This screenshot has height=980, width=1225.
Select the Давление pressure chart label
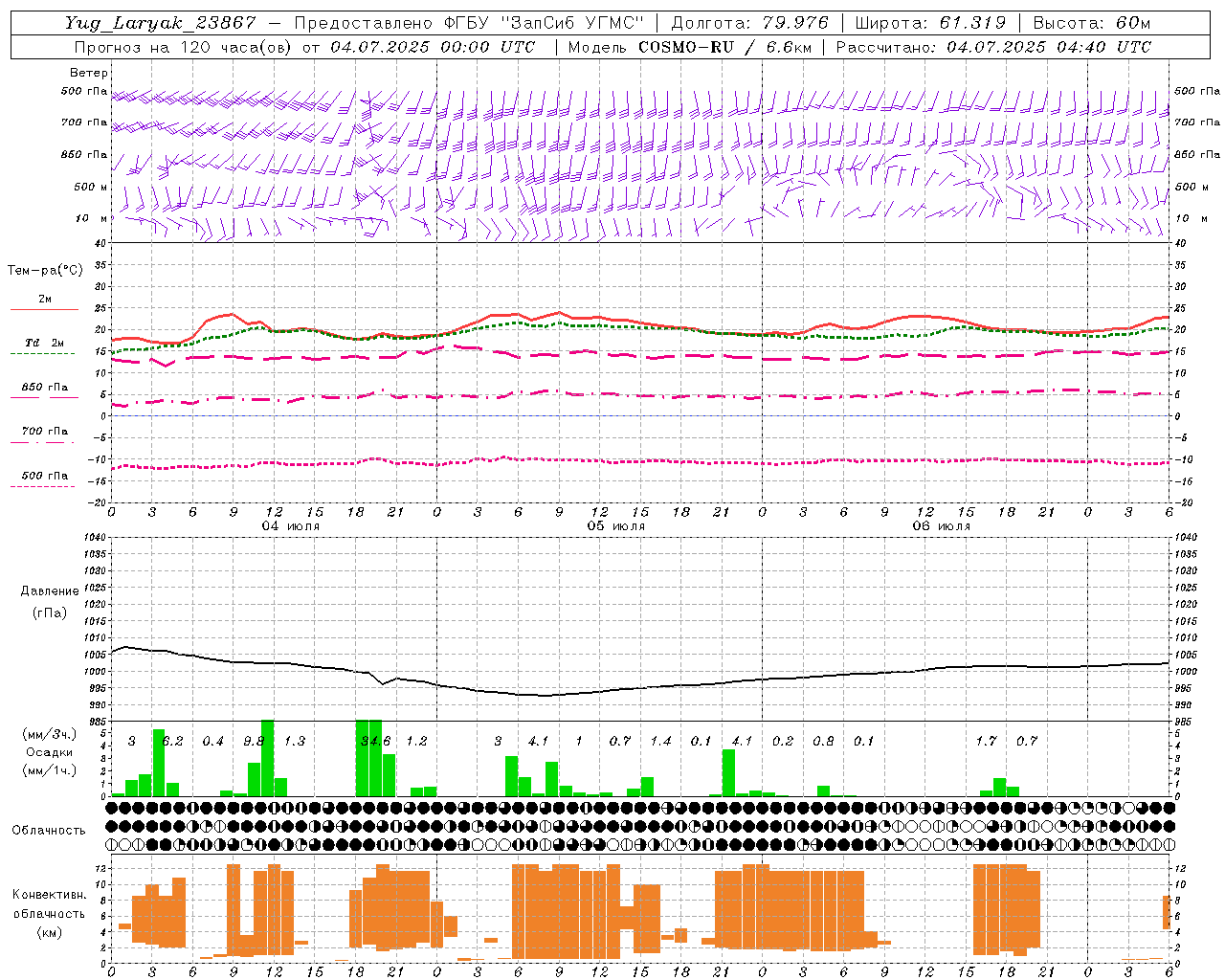(50, 591)
